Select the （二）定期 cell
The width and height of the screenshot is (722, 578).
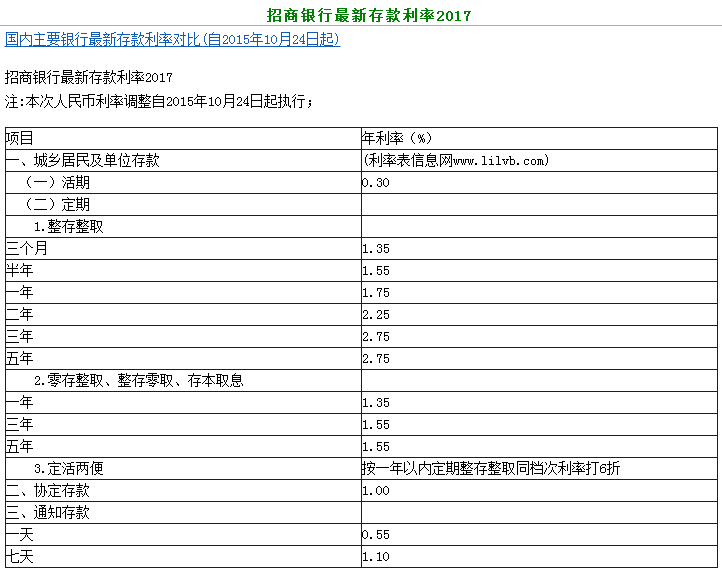pyautogui.click(x=183, y=204)
